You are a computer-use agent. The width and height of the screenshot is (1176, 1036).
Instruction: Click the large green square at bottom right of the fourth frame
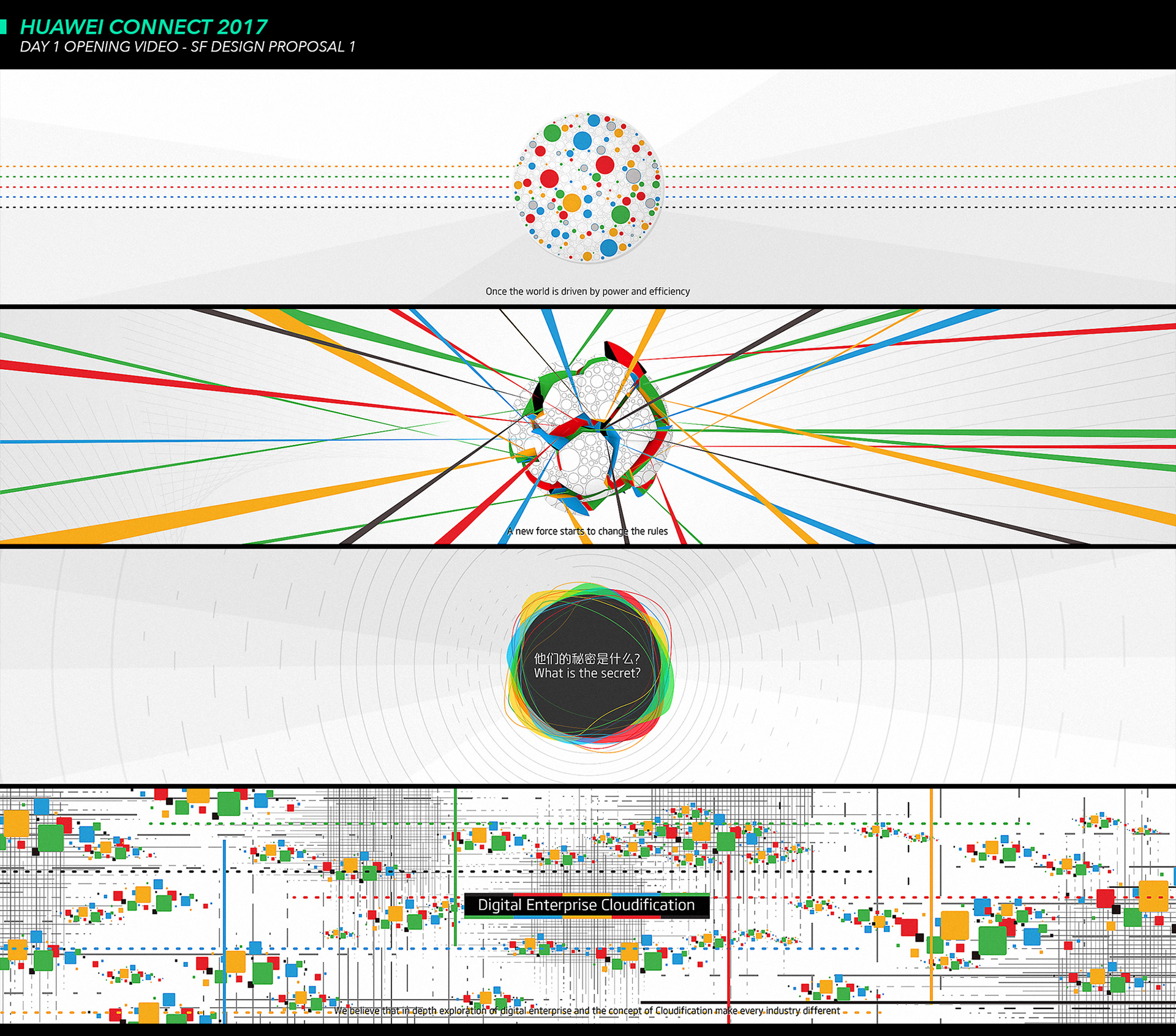992,940
